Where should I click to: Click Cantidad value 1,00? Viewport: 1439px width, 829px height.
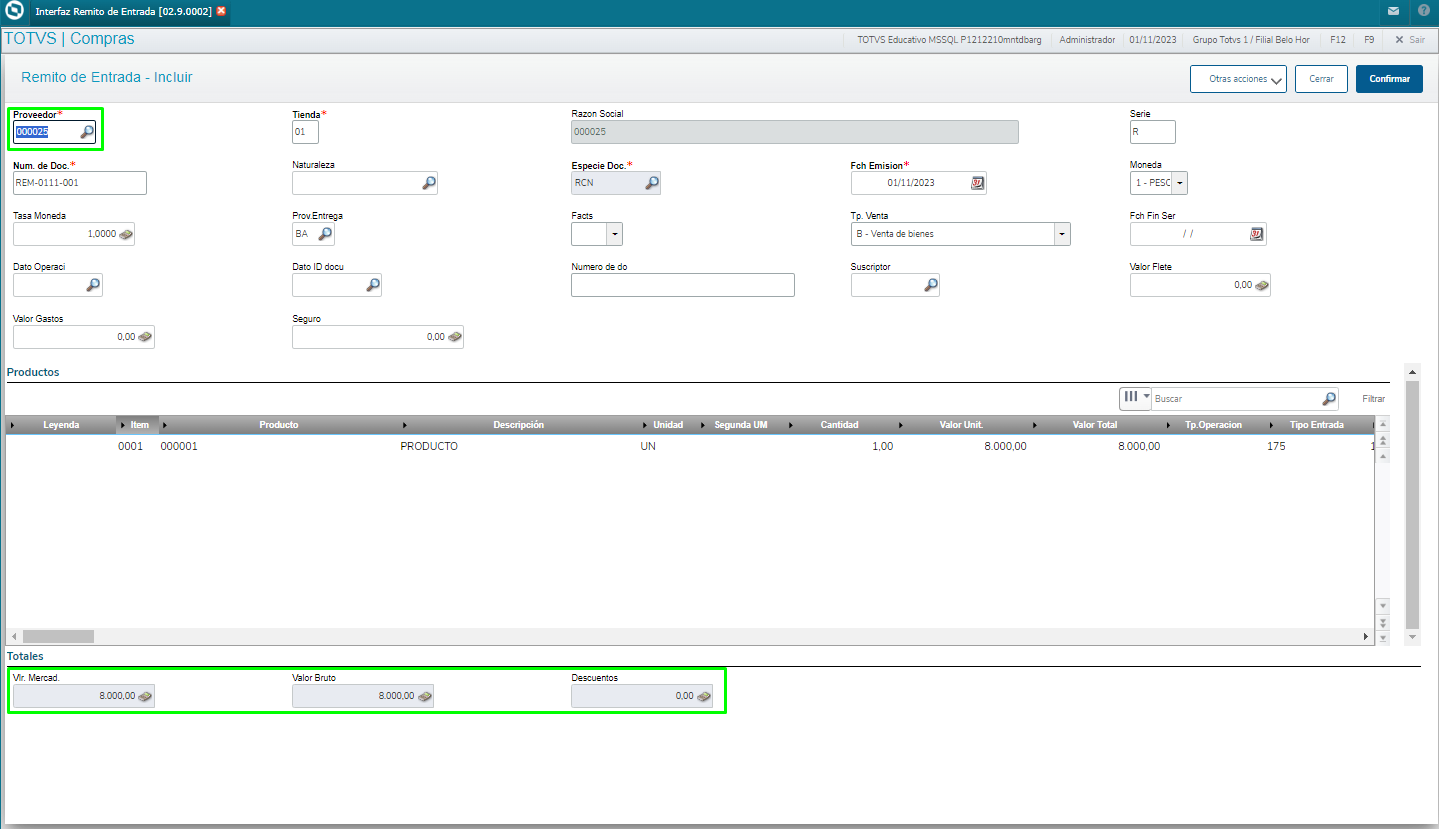click(883, 446)
